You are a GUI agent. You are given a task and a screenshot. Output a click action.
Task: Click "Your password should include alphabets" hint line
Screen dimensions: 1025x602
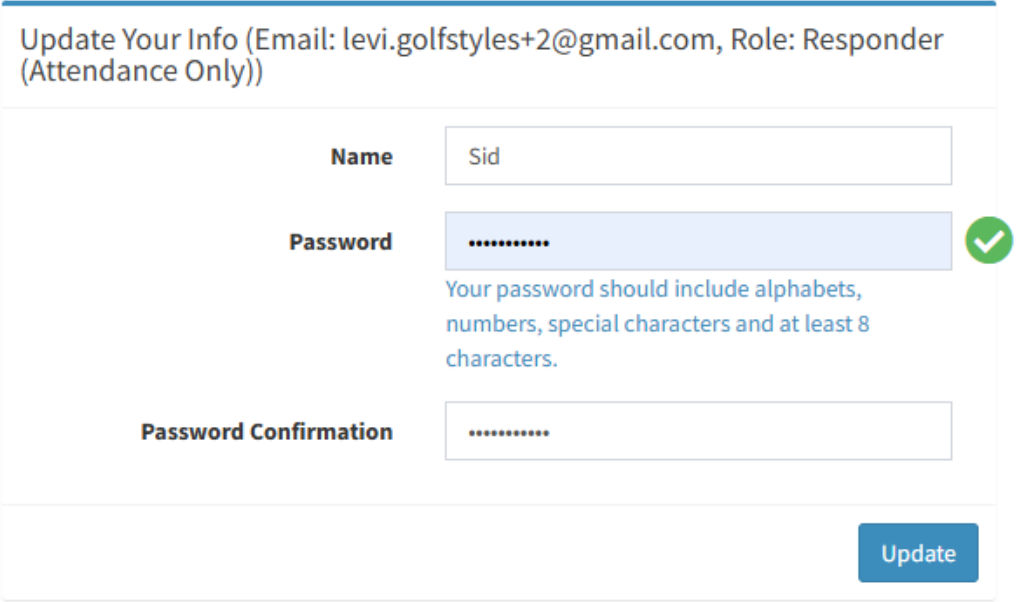[653, 290]
